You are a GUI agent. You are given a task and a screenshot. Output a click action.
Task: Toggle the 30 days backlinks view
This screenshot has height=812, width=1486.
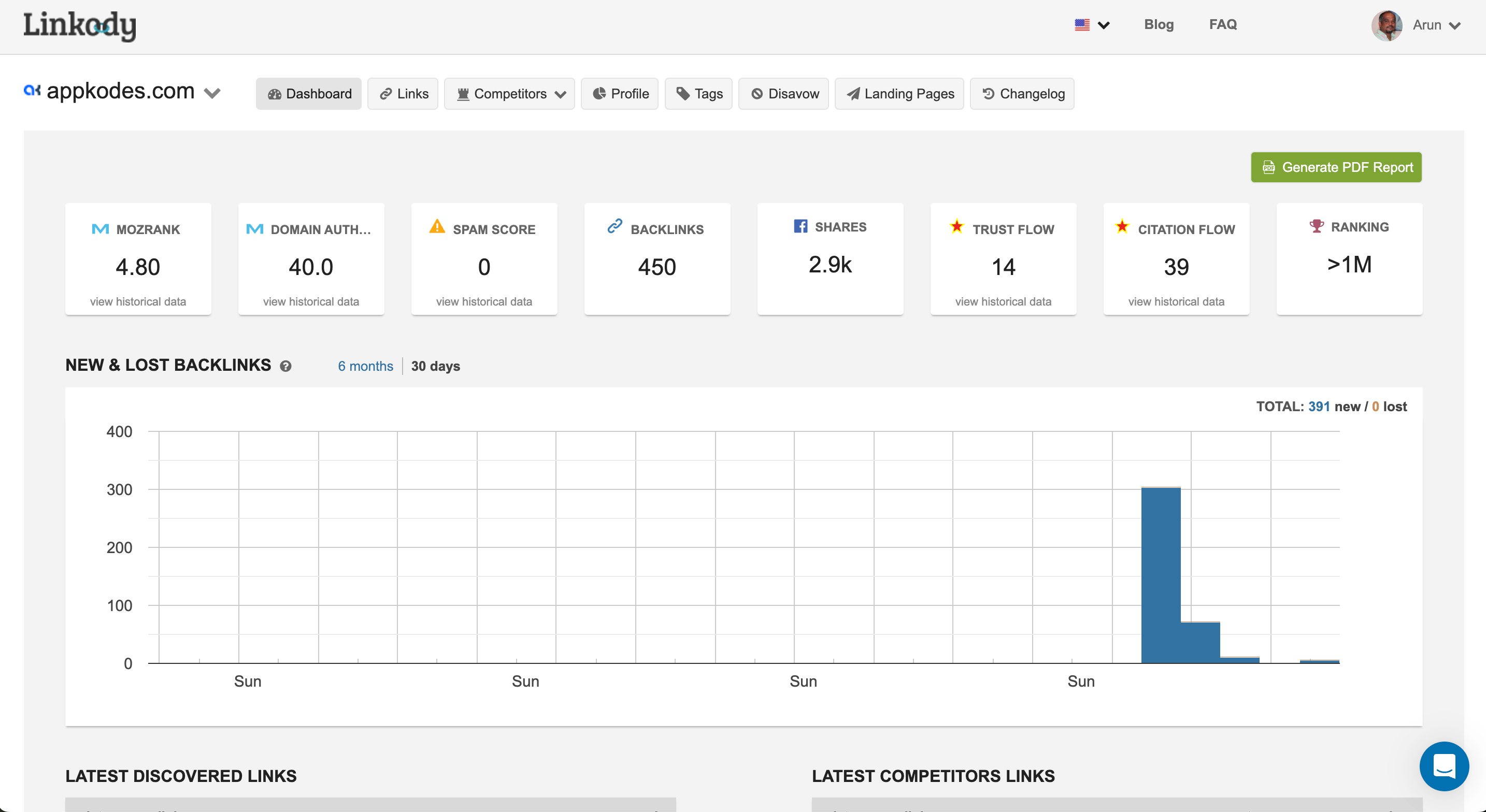pos(435,366)
